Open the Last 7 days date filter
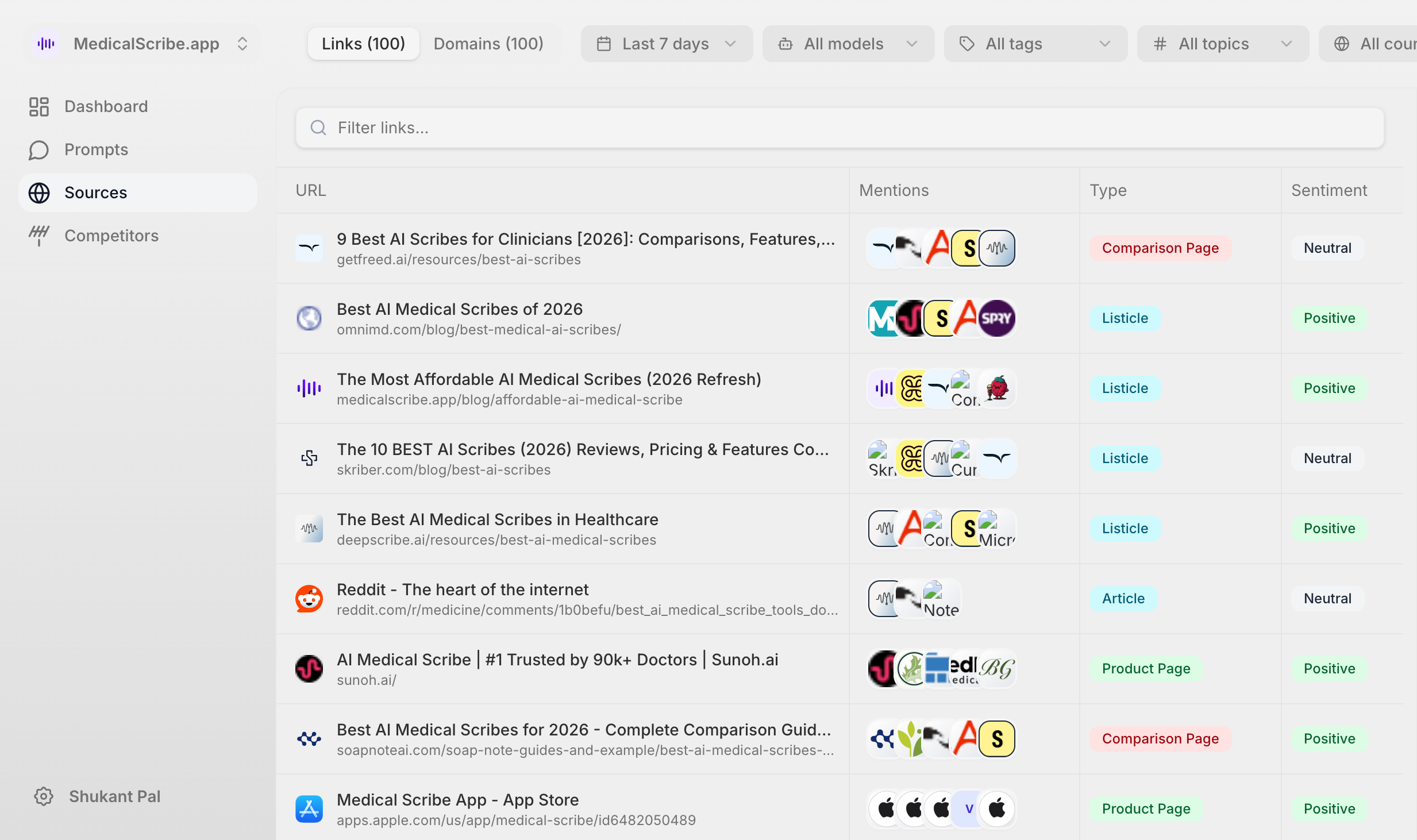This screenshot has width=1417, height=840. pyautogui.click(x=667, y=43)
